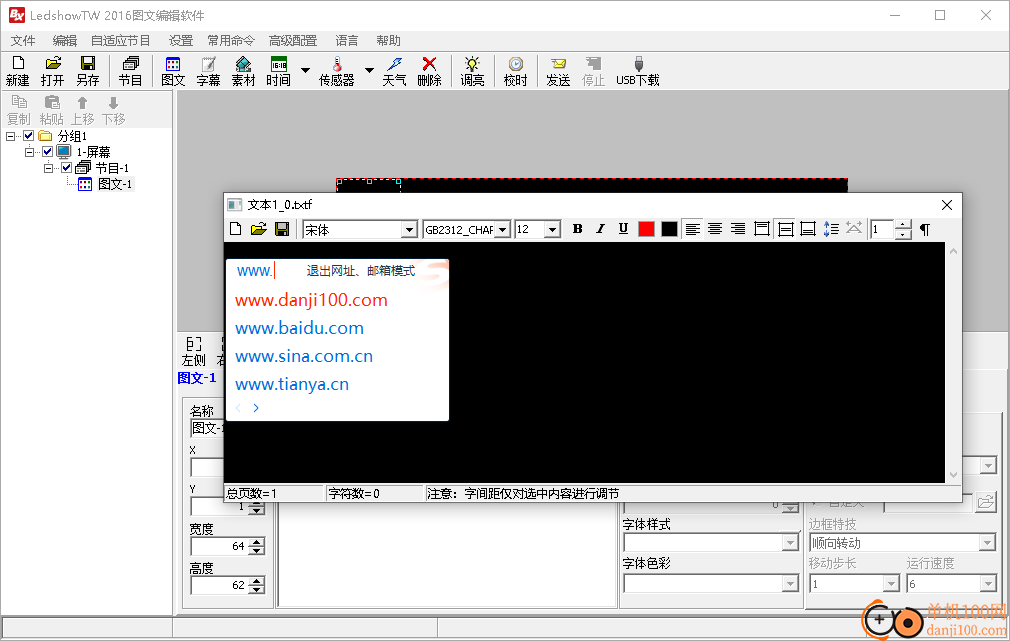Click the new document icon in text editor
This screenshot has width=1010, height=641.
click(236, 229)
